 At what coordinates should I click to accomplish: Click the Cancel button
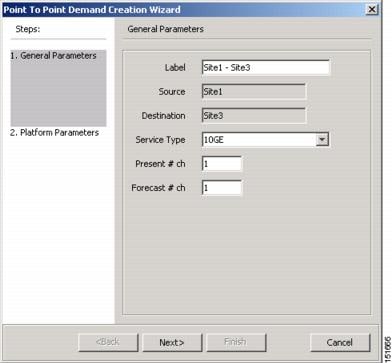click(340, 342)
